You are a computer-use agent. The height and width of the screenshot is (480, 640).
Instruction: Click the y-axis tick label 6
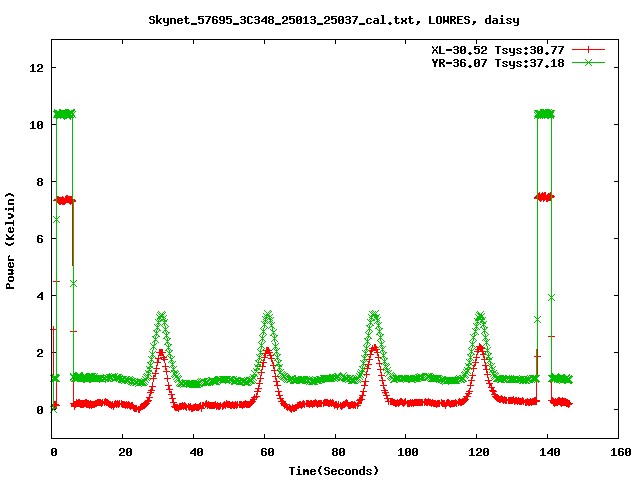40,239
